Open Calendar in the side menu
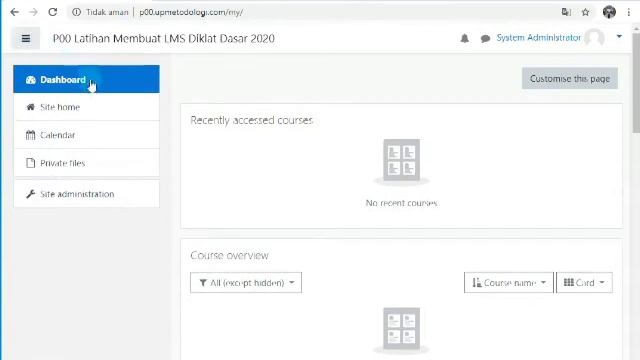Viewport: 640px width, 360px height. (87, 135)
